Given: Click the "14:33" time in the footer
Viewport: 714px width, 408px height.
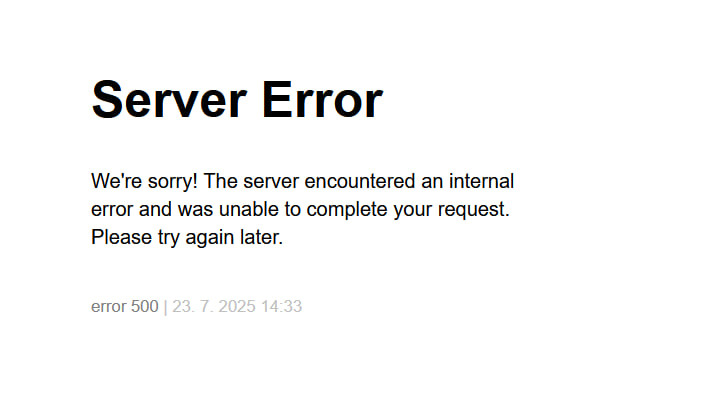Looking at the screenshot, I should click(x=281, y=306).
